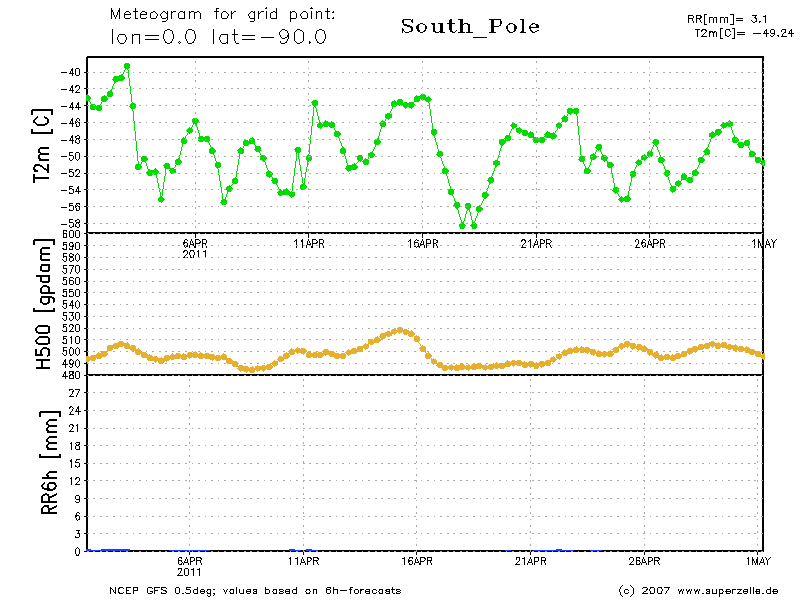Select the lon=0.0 lat=-90.0 coordinates text
800x600 pixels.
coord(217,38)
